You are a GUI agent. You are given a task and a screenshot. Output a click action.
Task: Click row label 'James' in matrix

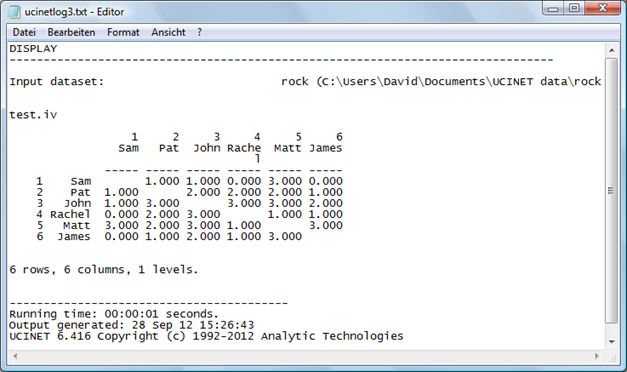tap(74, 237)
